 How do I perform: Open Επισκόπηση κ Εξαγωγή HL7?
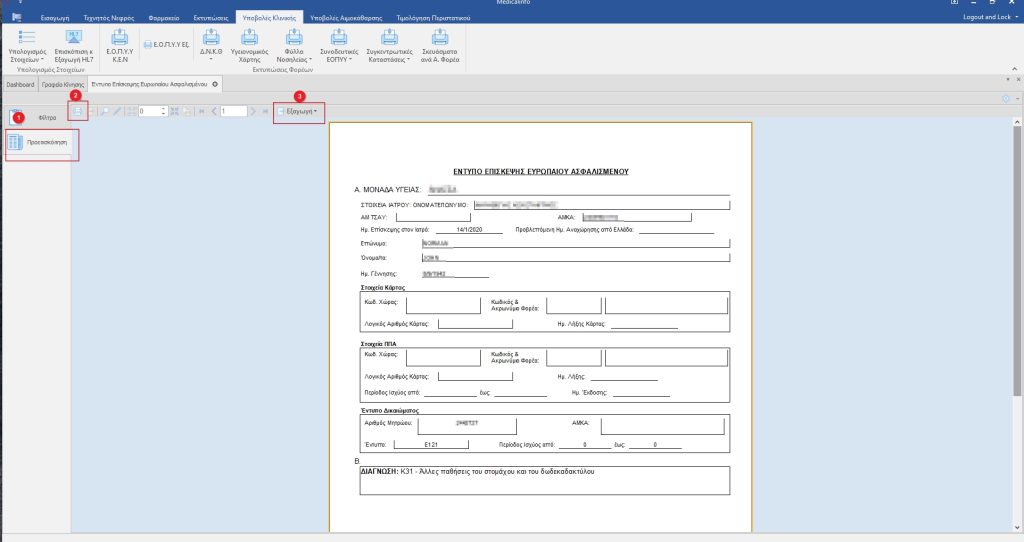click(74, 36)
